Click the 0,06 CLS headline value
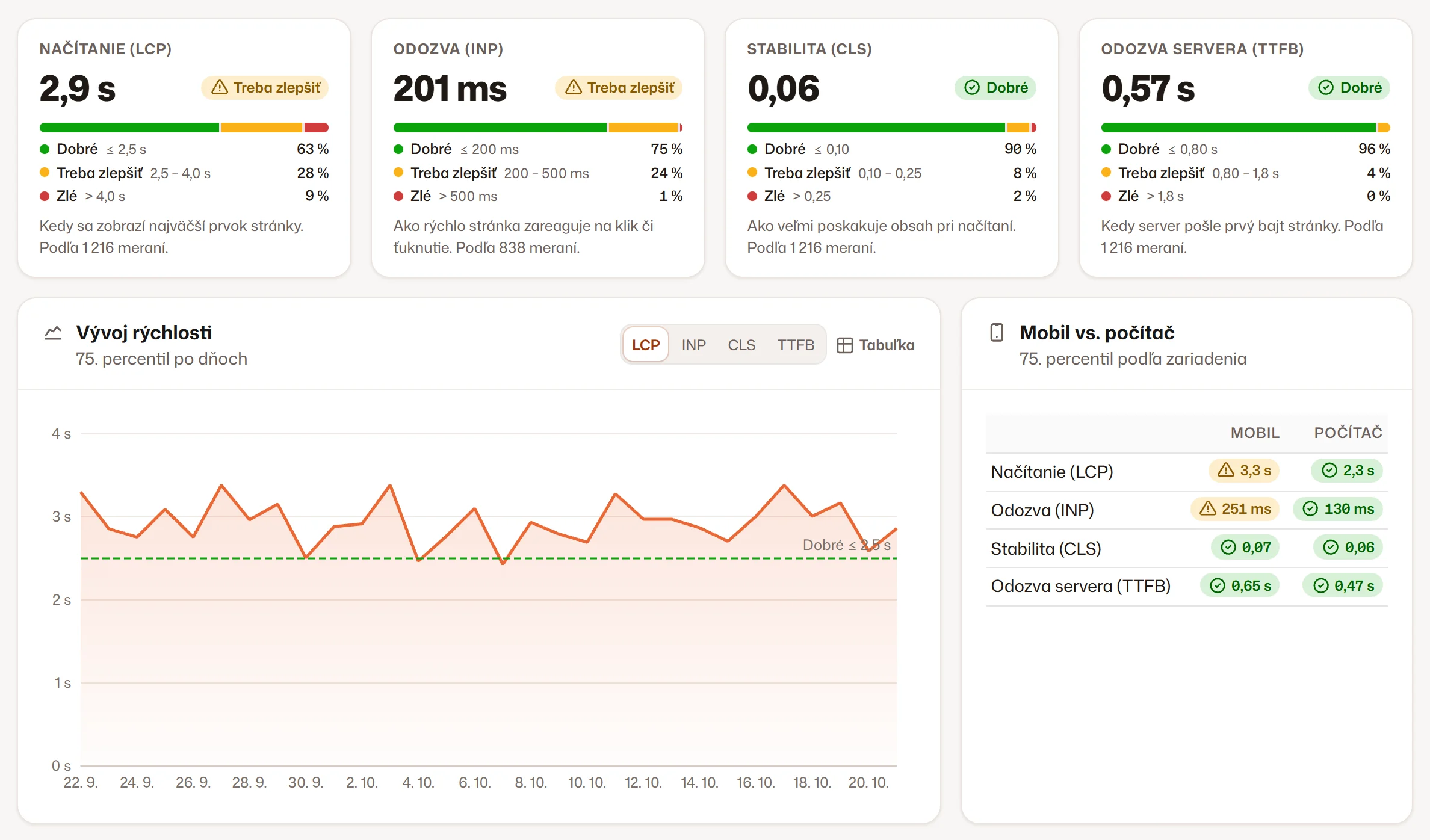 [784, 89]
